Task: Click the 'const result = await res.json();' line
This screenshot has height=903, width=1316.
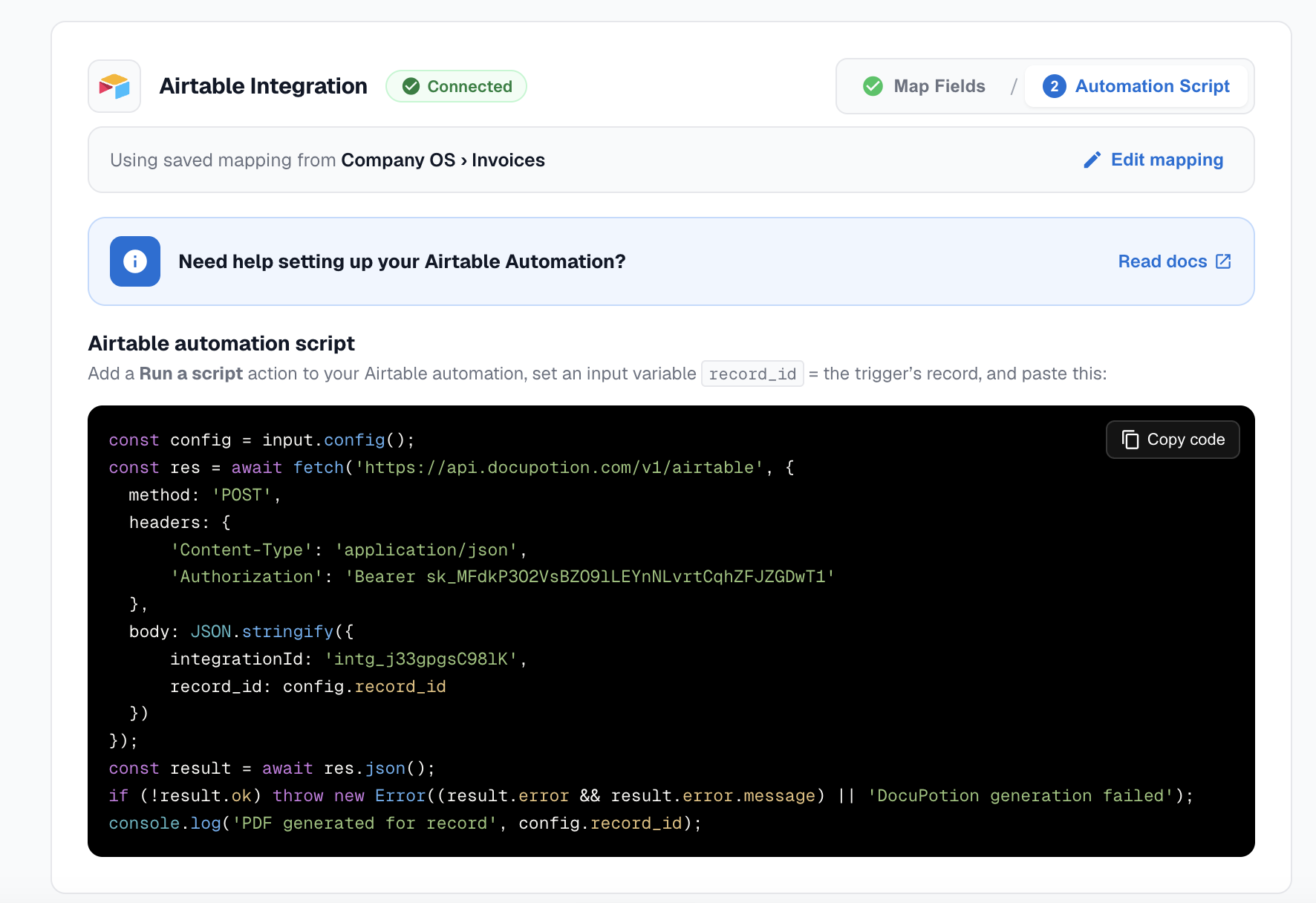Action: tap(272, 768)
